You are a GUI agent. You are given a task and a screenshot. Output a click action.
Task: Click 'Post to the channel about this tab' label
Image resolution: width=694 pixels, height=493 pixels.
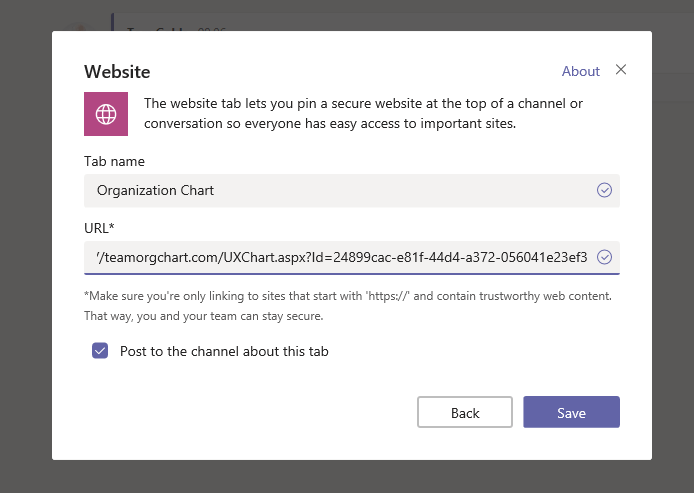[x=224, y=351]
